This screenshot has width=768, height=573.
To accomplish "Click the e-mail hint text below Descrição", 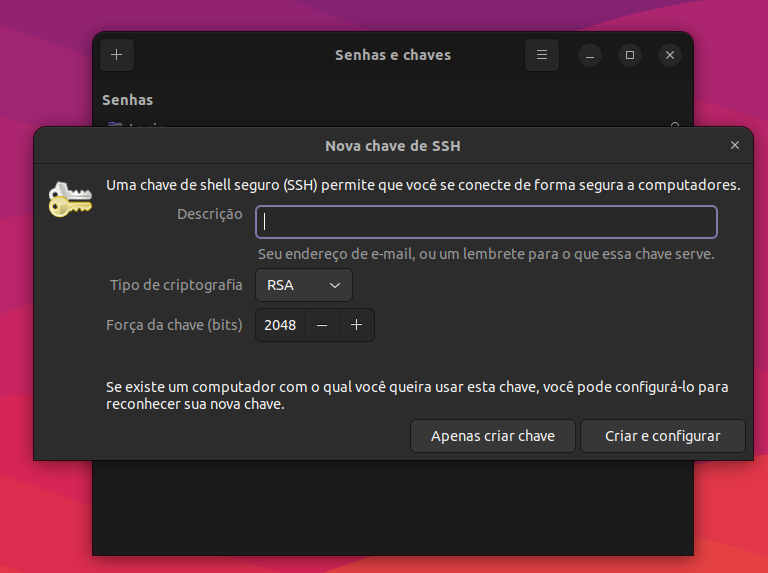I will (x=486, y=254).
